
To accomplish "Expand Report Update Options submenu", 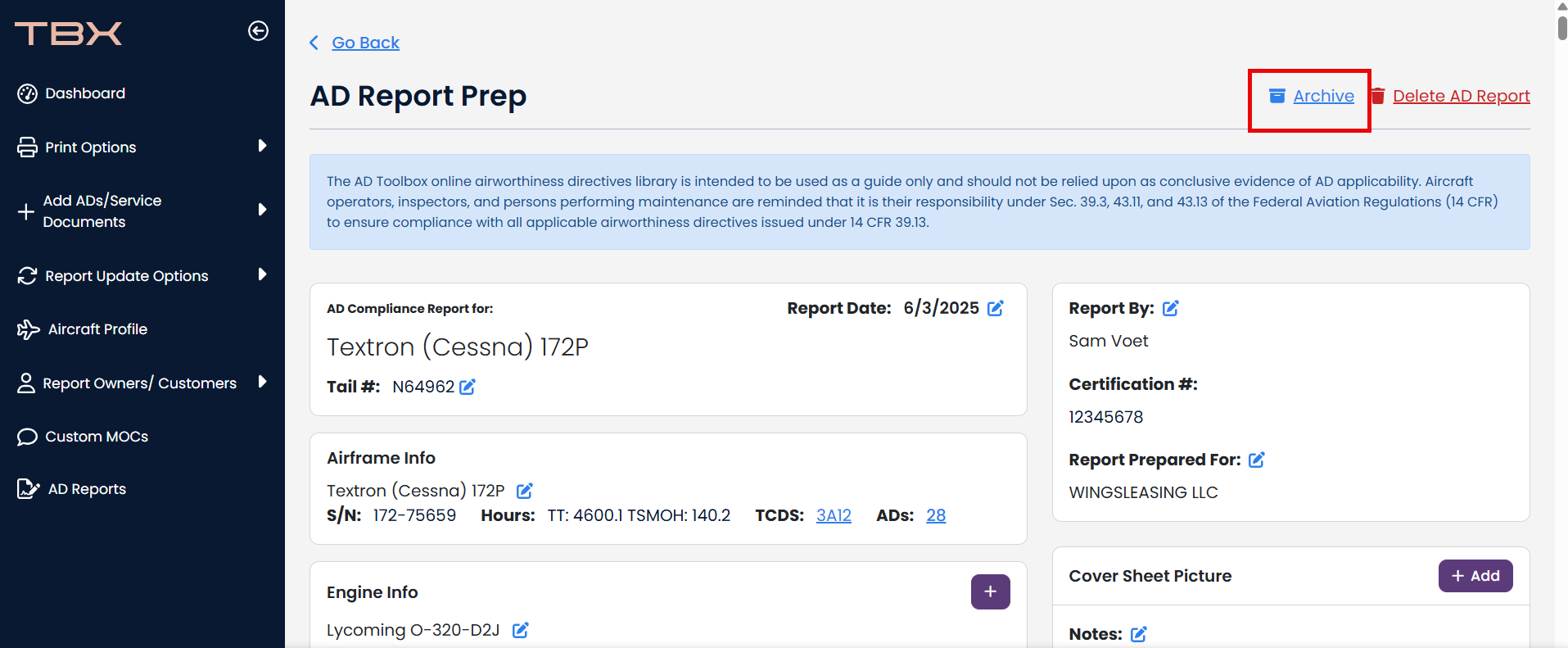I will coord(262,274).
